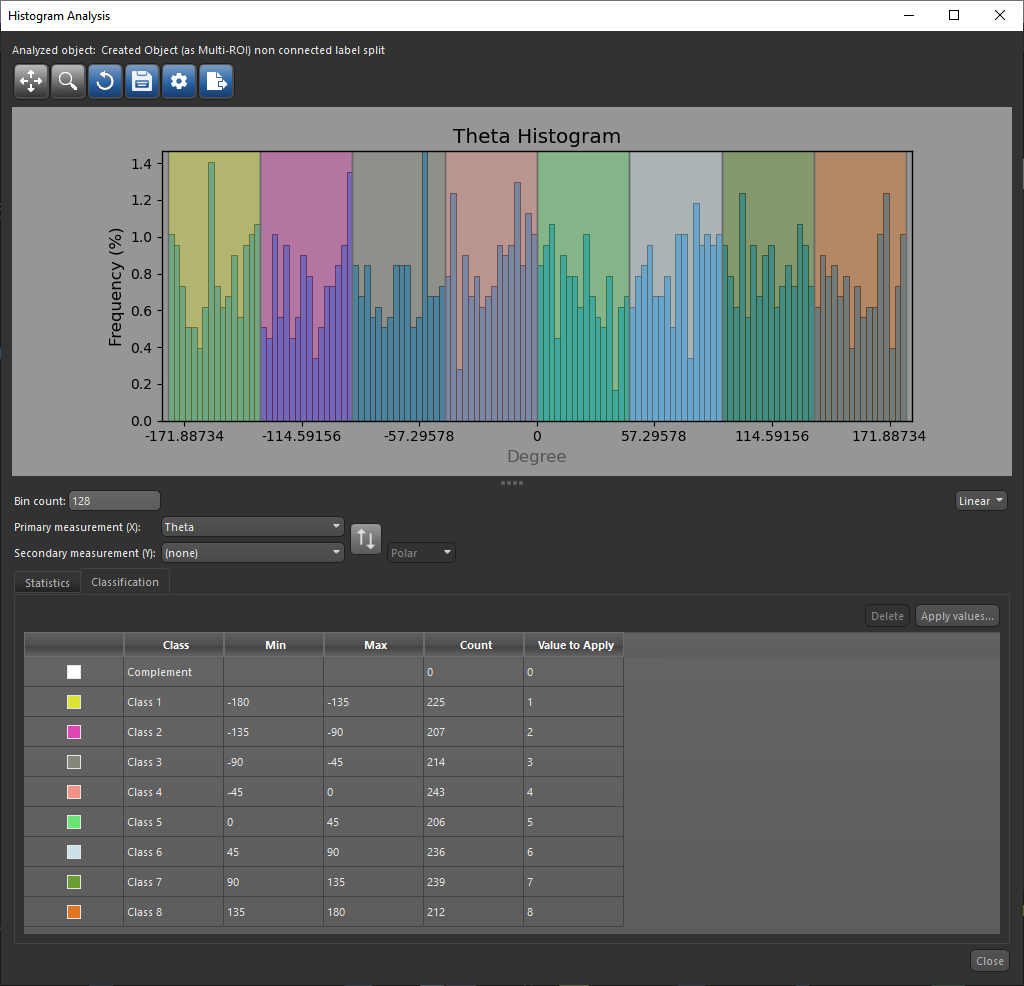Swap primary and secondary measurements
Viewport: 1024px width, 986px height.
366,539
